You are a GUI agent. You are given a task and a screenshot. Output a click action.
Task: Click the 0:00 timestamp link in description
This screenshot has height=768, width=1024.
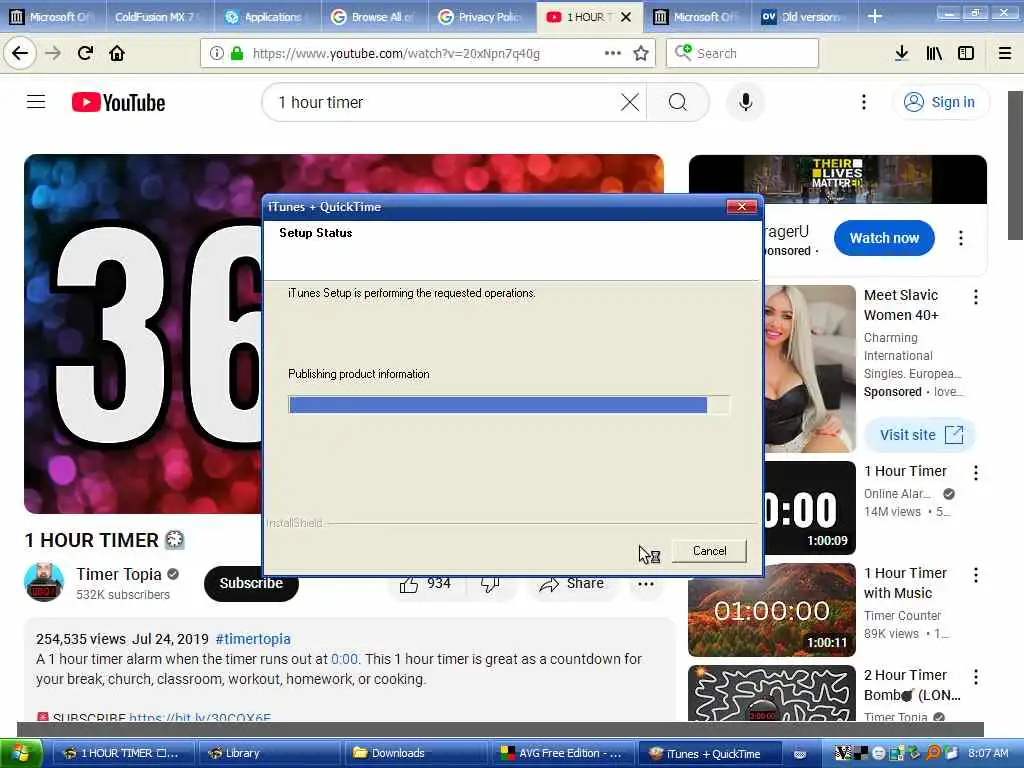coord(344,659)
